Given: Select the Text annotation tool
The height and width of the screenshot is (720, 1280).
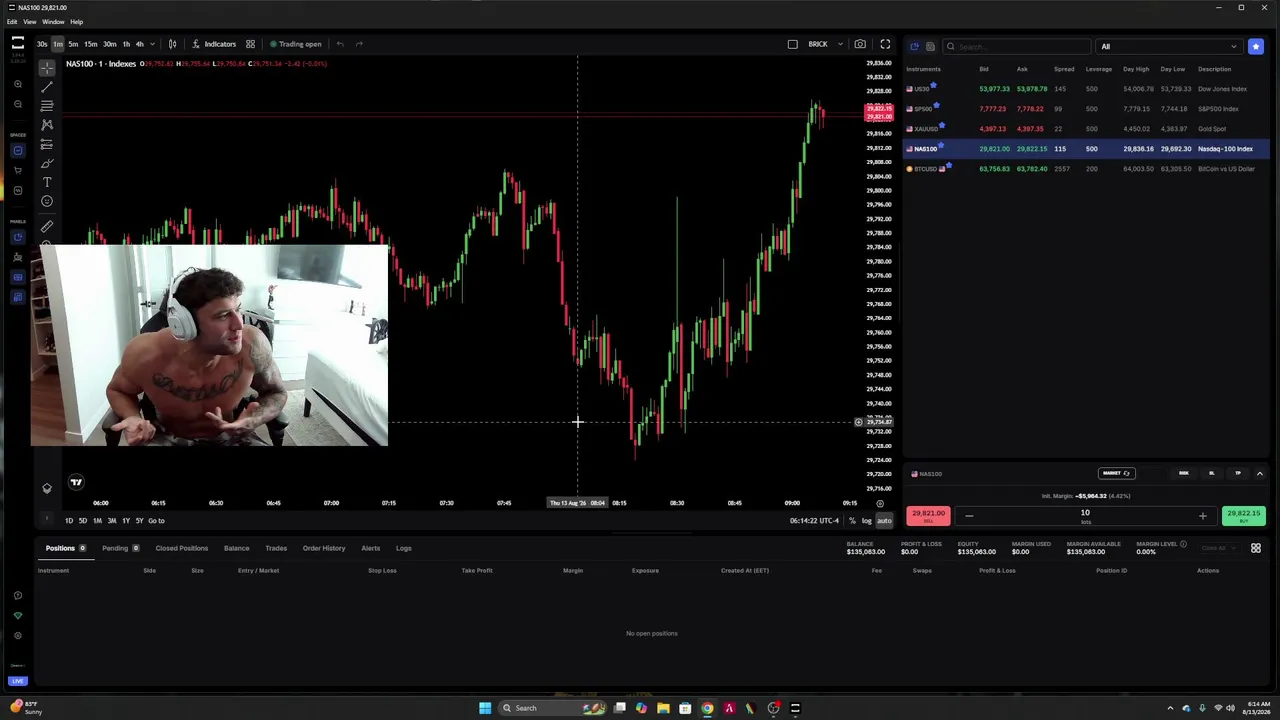Looking at the screenshot, I should (x=47, y=182).
